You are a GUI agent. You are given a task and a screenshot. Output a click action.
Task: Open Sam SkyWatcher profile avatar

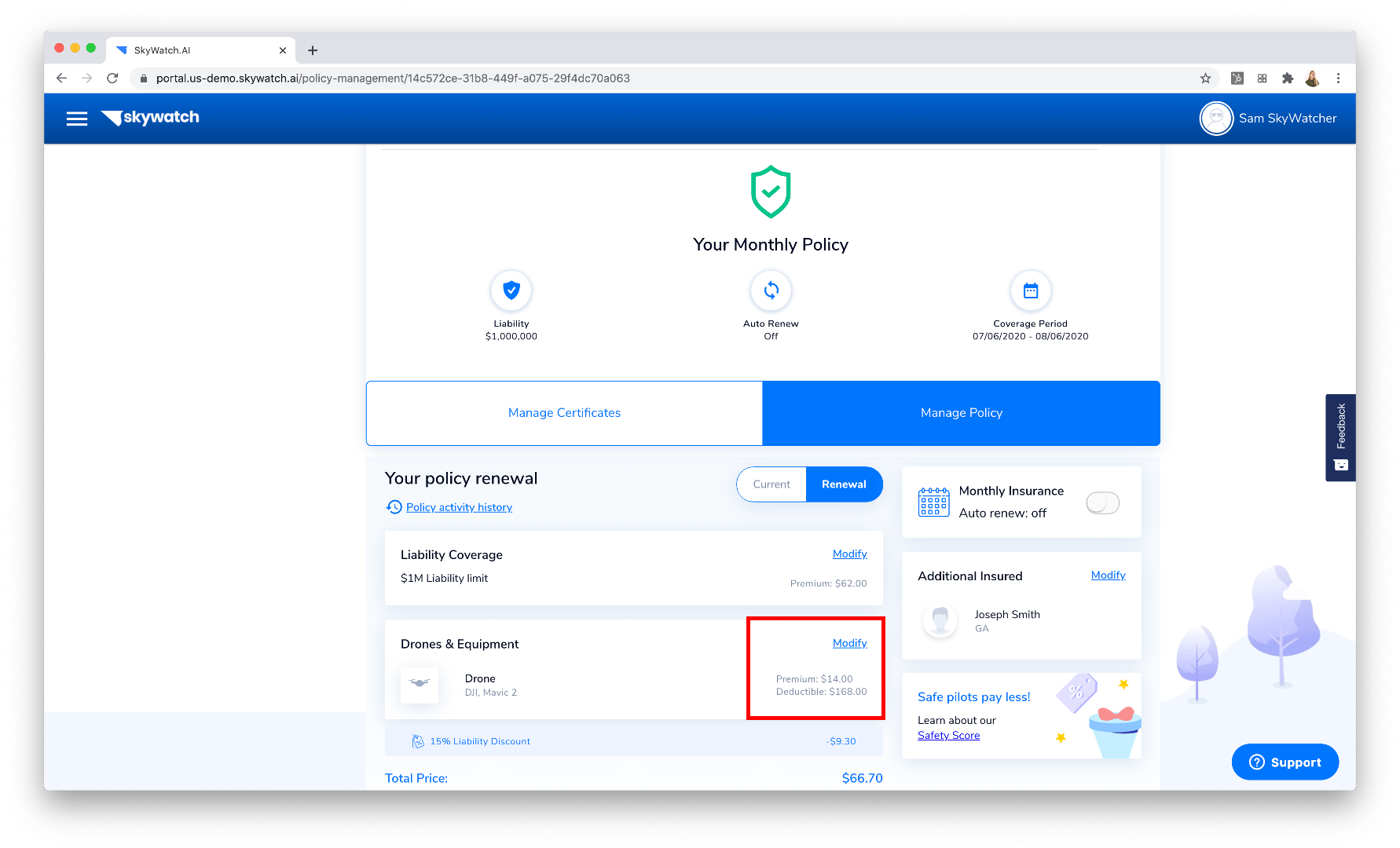[1216, 119]
